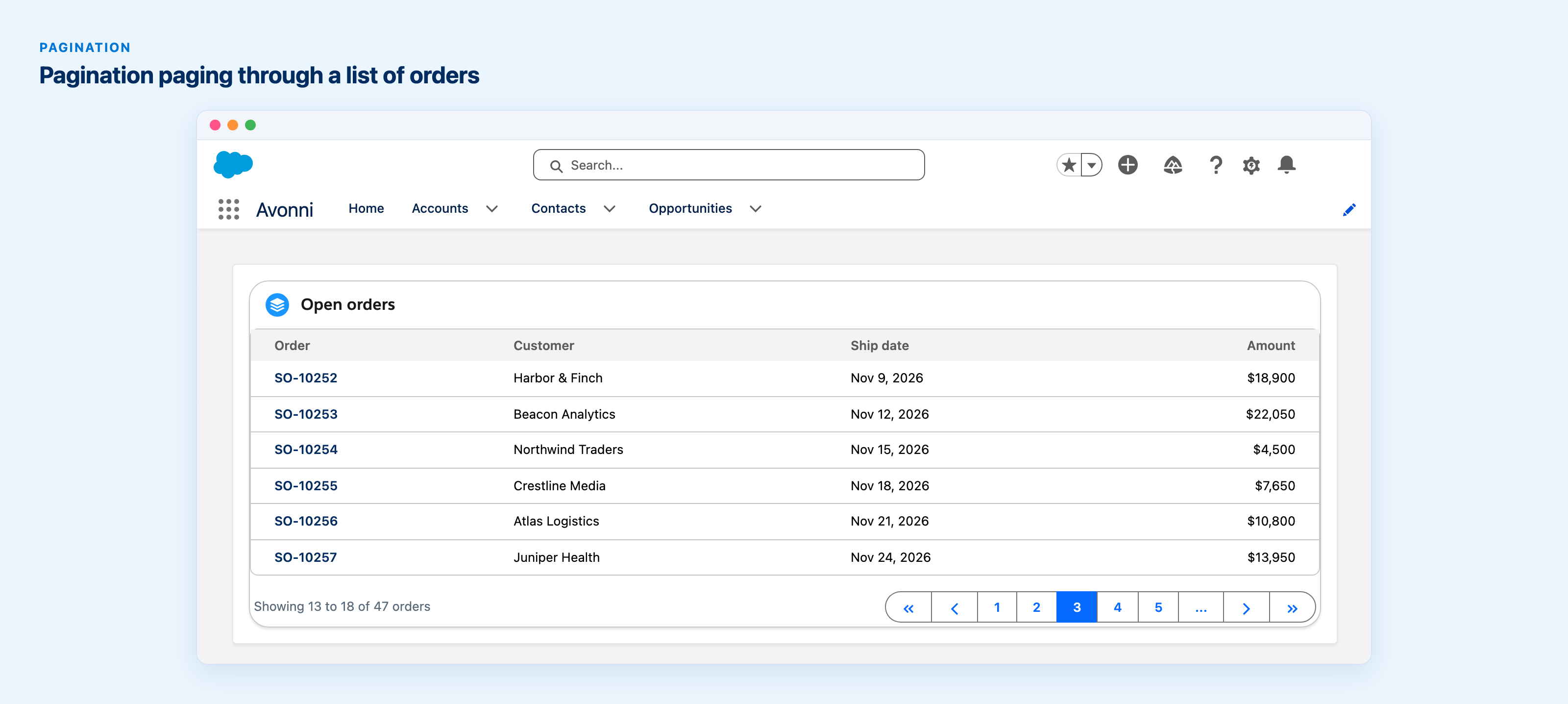Open order SO-10252
This screenshot has height=704, width=1568.
tap(306, 377)
